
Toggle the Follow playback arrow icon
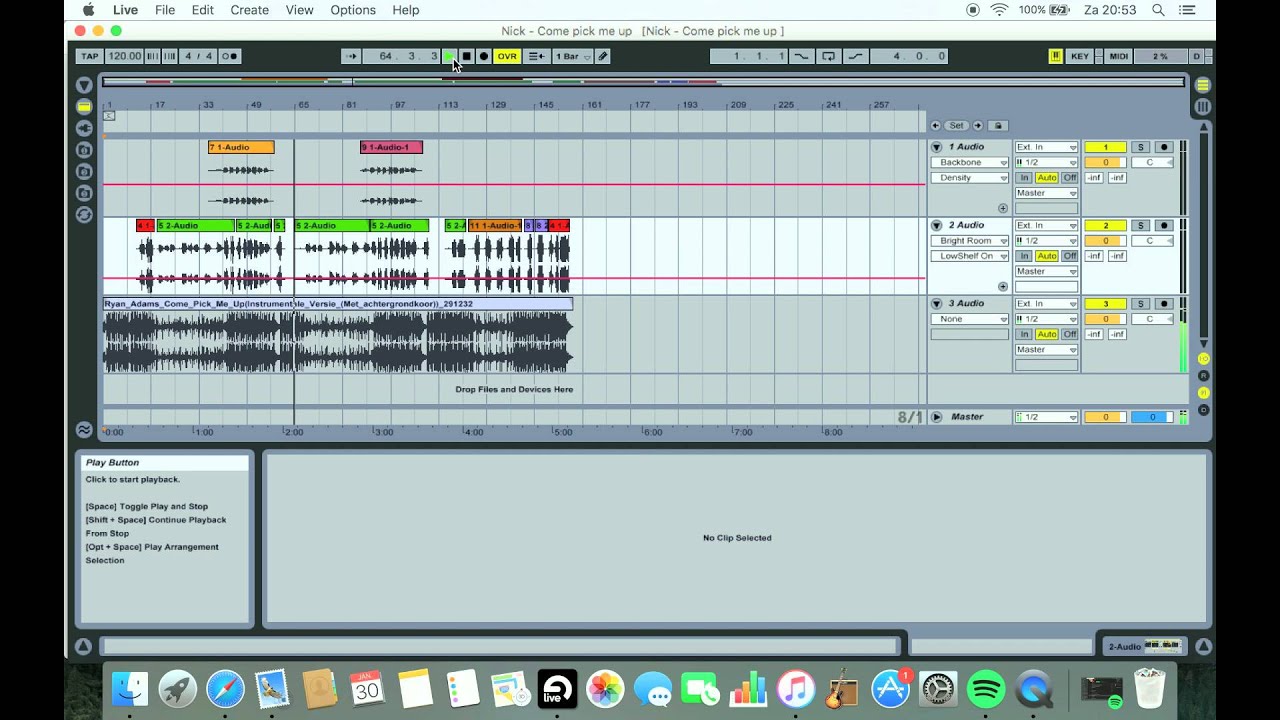[x=350, y=56]
